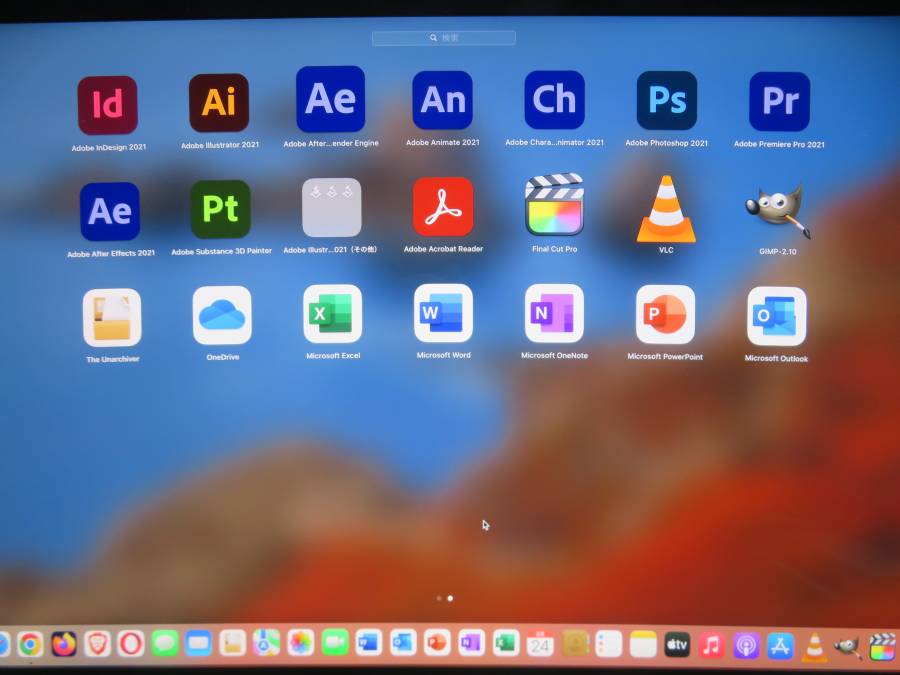Launch Adobe Illustrator 2021

point(219,103)
